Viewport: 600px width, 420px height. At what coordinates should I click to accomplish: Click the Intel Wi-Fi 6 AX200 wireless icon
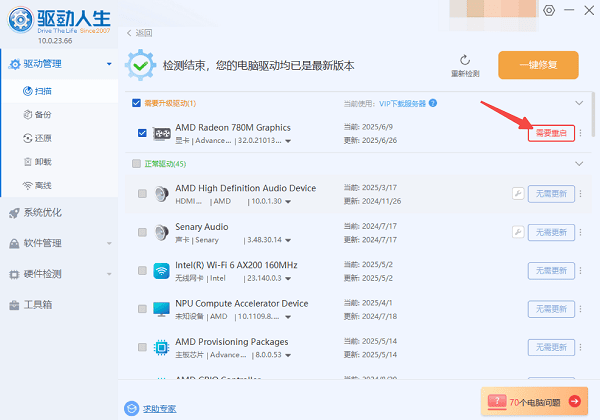point(161,271)
